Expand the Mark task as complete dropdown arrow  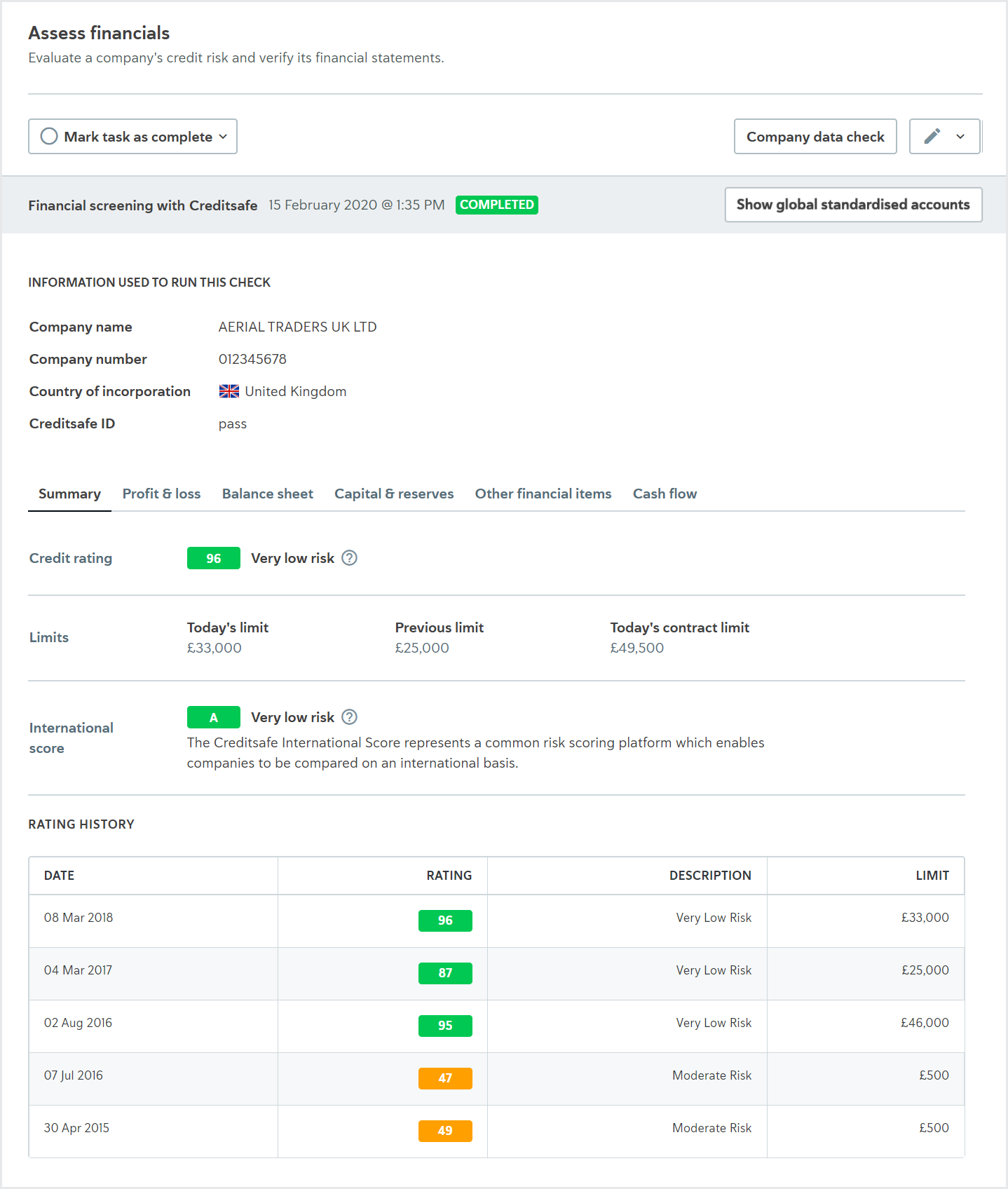tap(223, 137)
